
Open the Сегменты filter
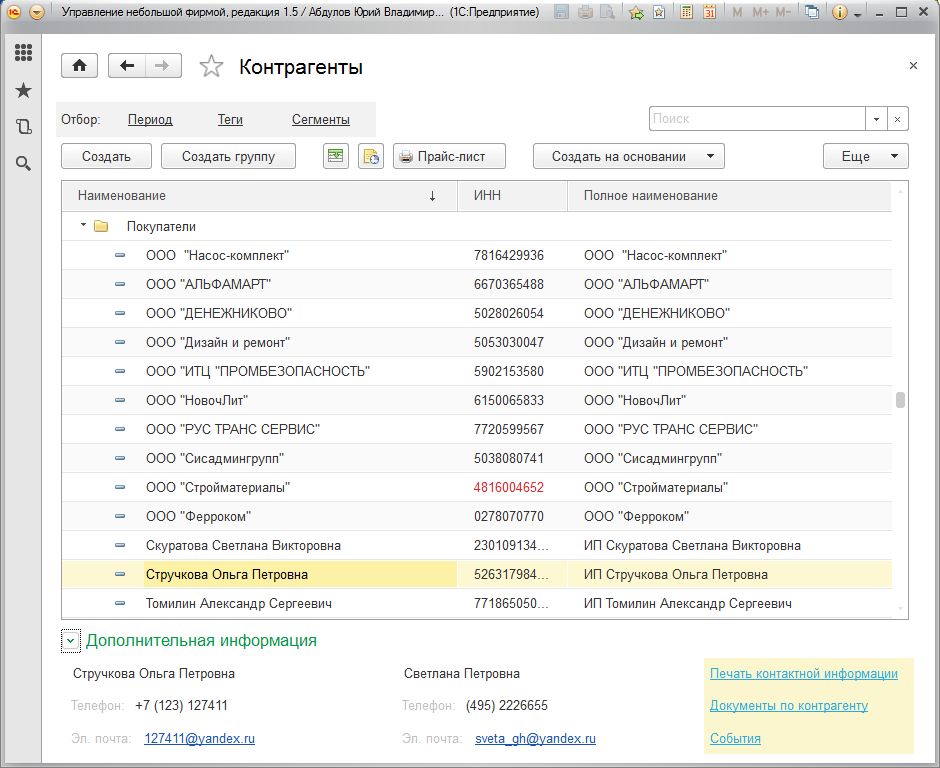(320, 120)
